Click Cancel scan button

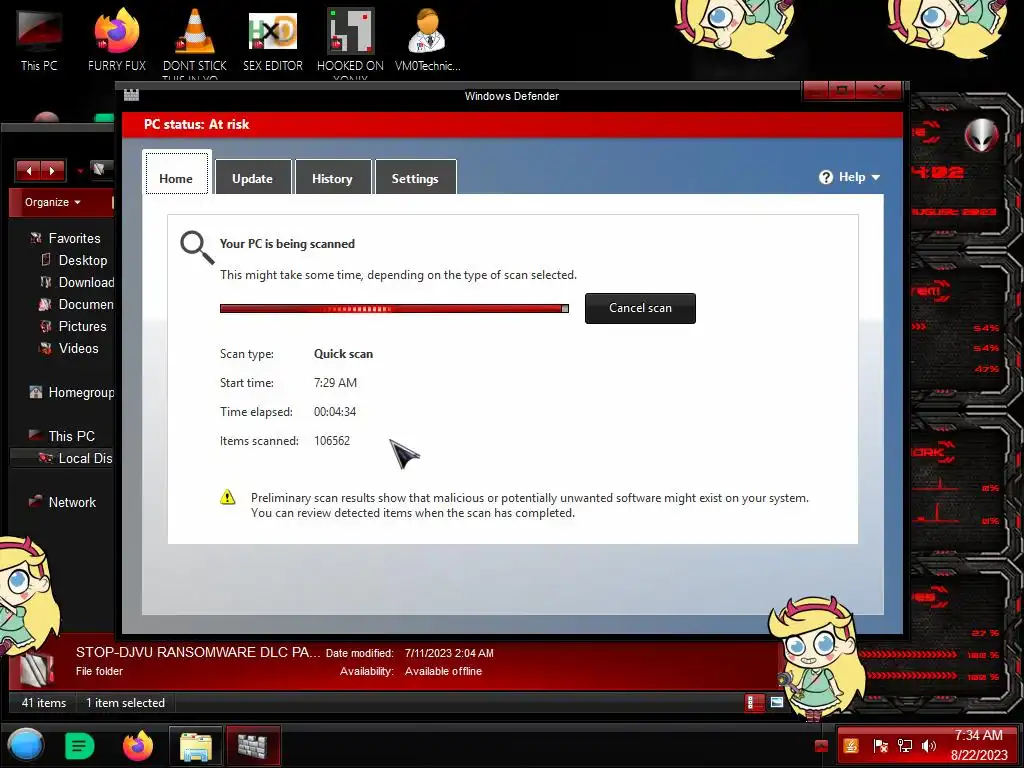(640, 308)
